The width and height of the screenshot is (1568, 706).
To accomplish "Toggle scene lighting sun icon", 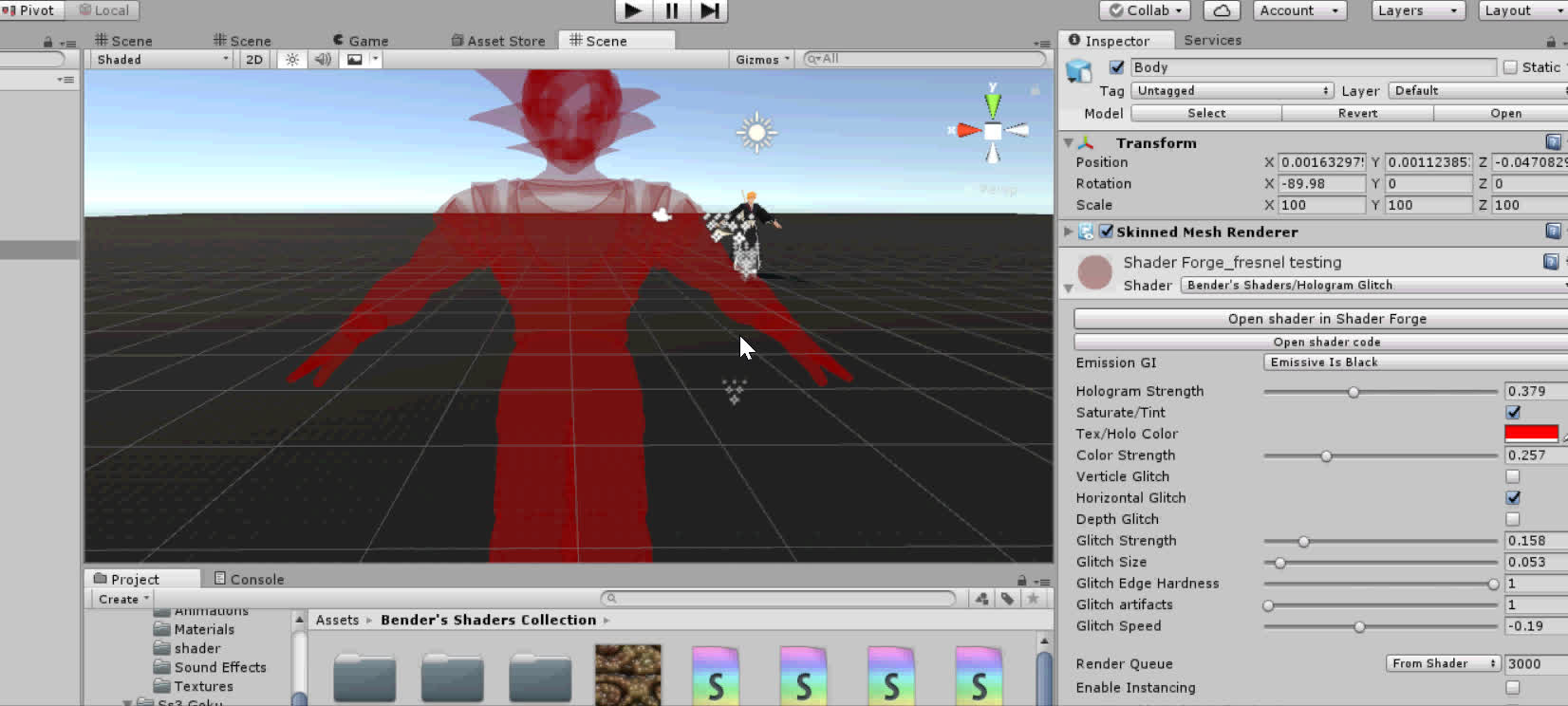I will (x=292, y=59).
